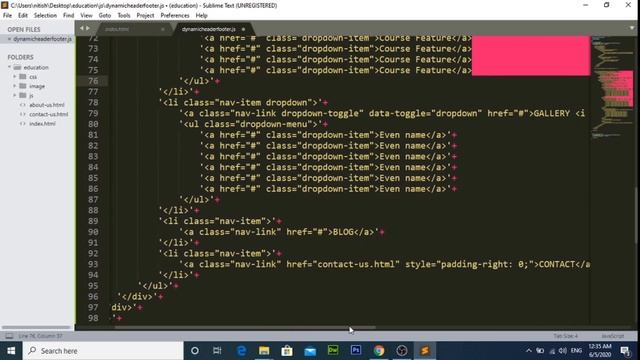Click the editor horizontal scrollbar thumb
The height and width of the screenshot is (360, 640).
pos(245,327)
